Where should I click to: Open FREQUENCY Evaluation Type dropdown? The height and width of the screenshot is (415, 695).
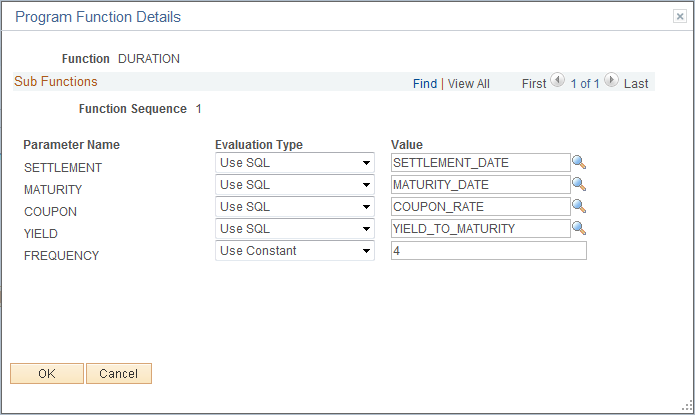point(295,251)
